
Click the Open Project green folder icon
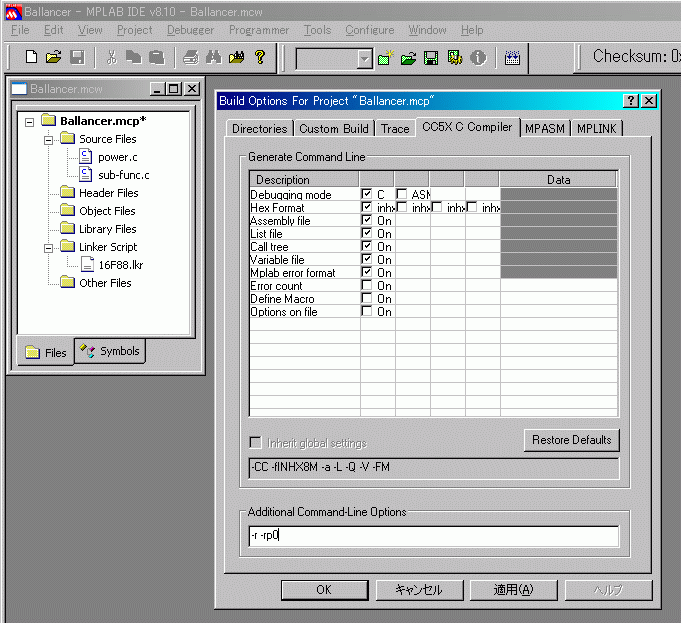point(408,58)
